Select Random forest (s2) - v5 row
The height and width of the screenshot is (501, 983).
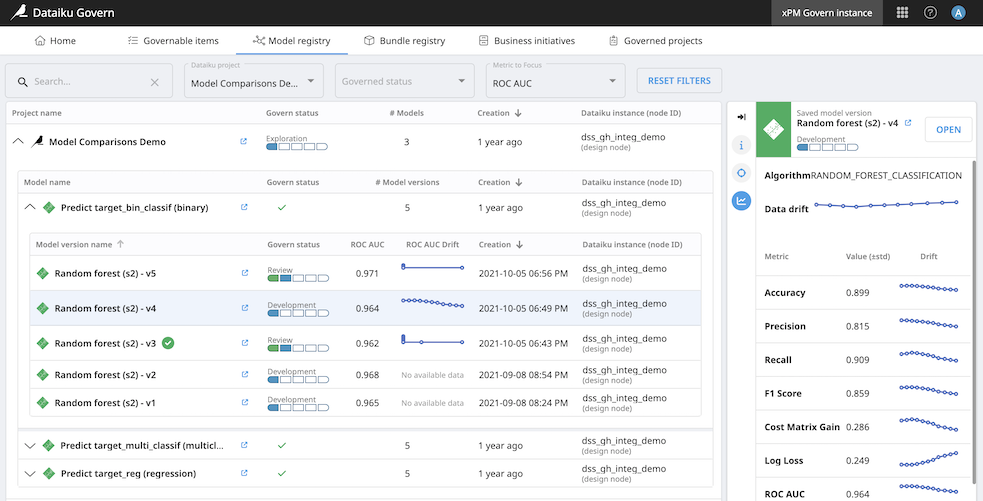(x=365, y=273)
